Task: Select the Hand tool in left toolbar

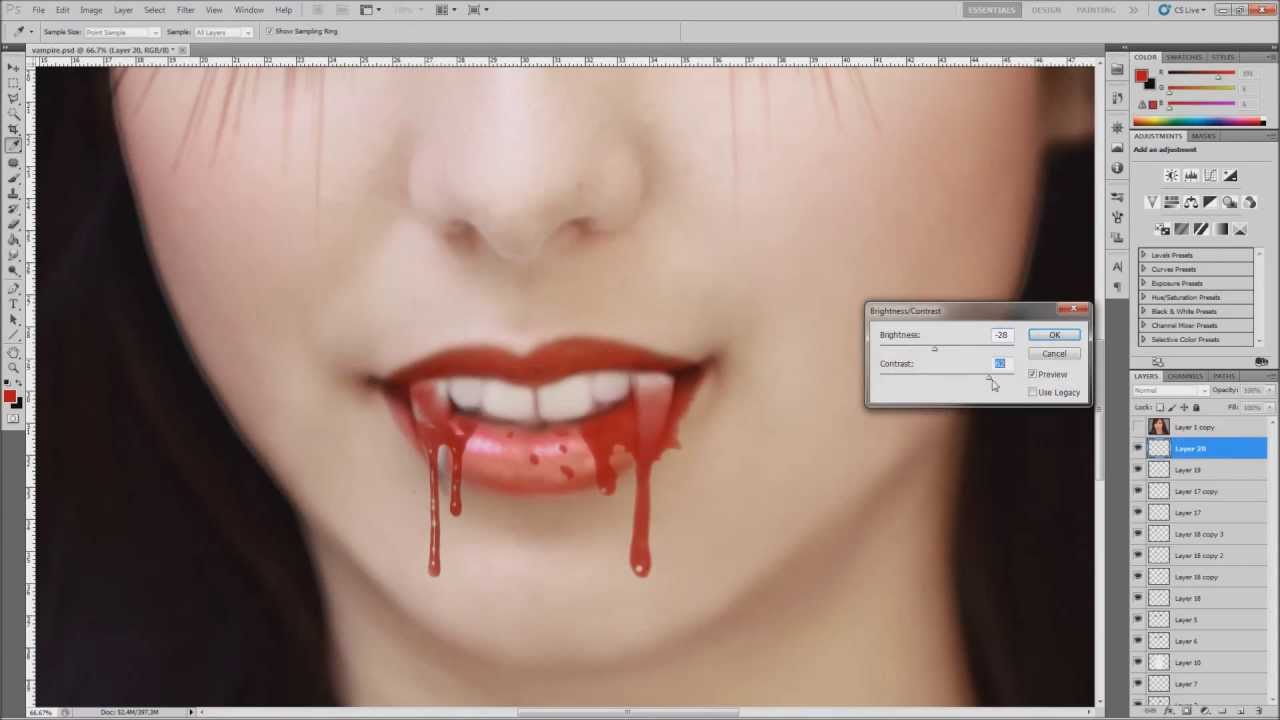Action: tap(13, 353)
